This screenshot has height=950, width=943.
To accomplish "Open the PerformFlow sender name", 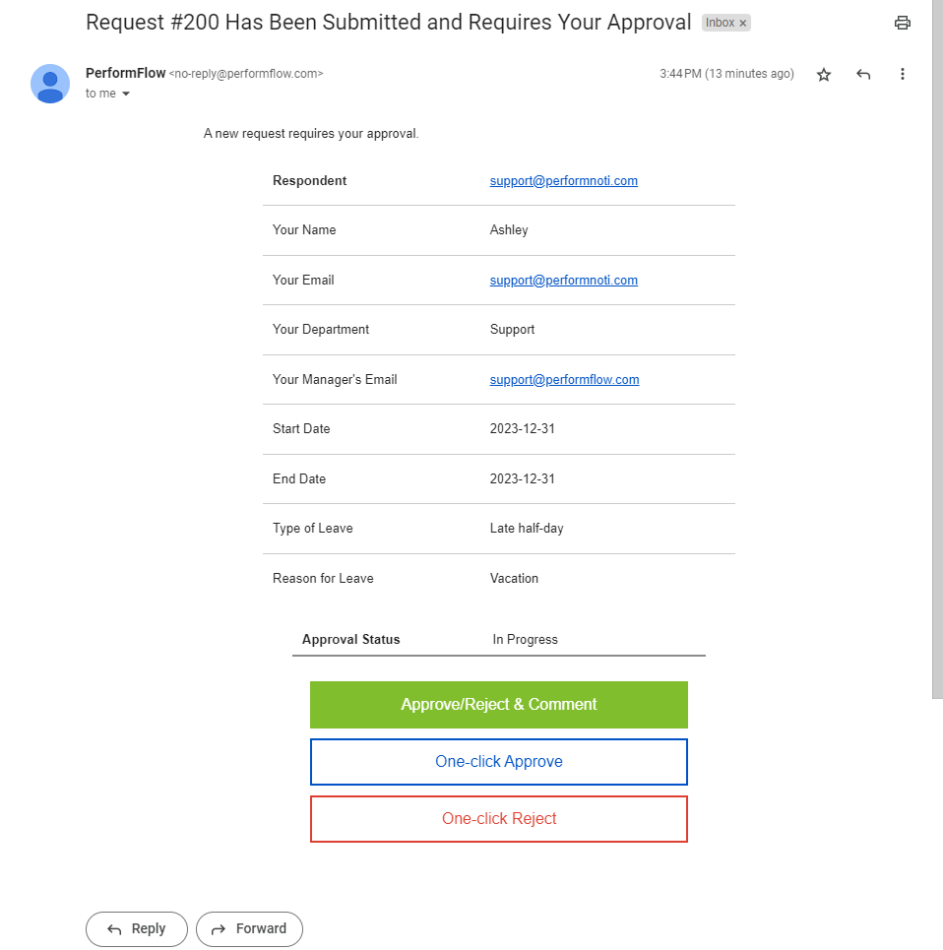I will click(124, 72).
